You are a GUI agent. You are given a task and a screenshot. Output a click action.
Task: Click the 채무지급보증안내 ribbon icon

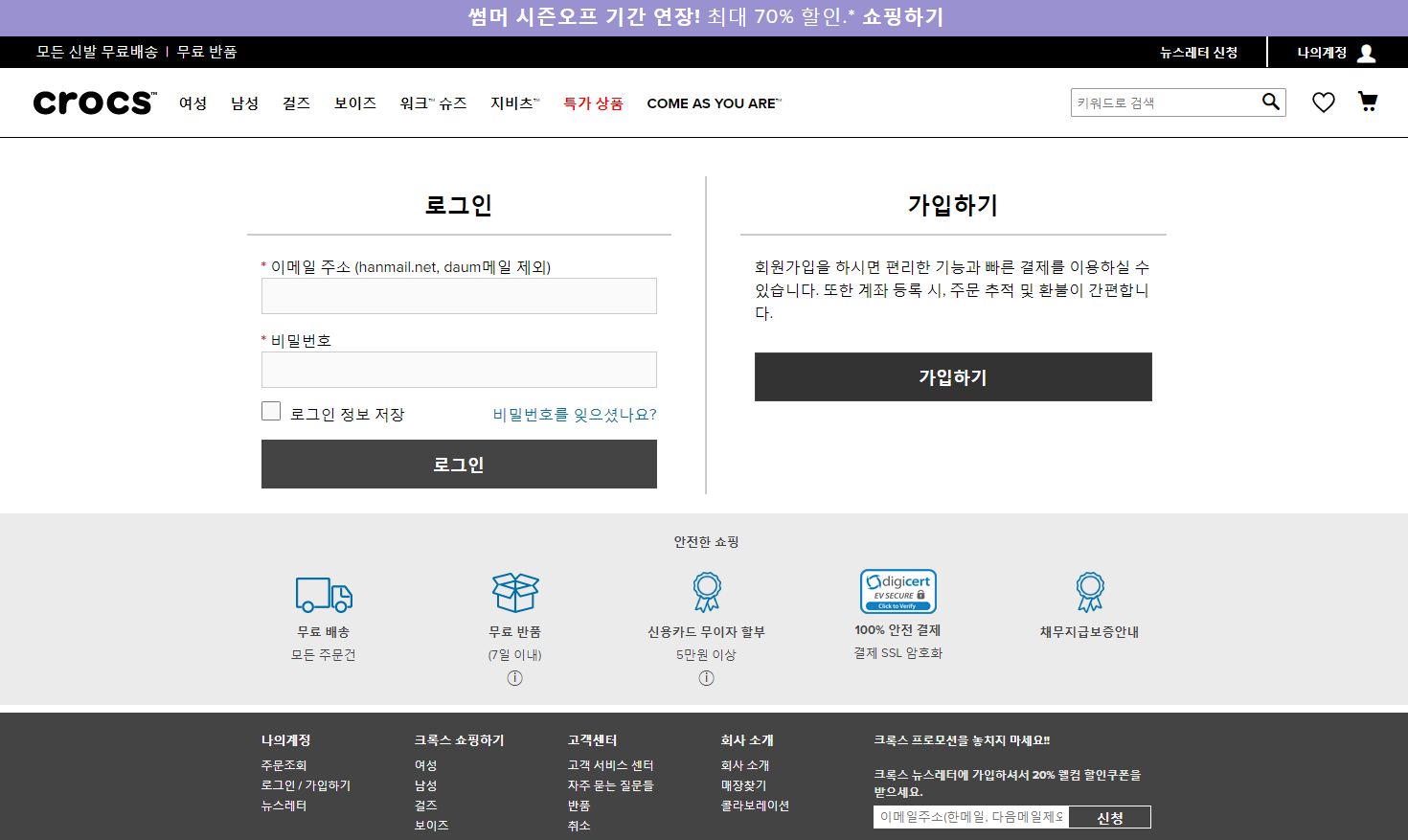click(1090, 592)
